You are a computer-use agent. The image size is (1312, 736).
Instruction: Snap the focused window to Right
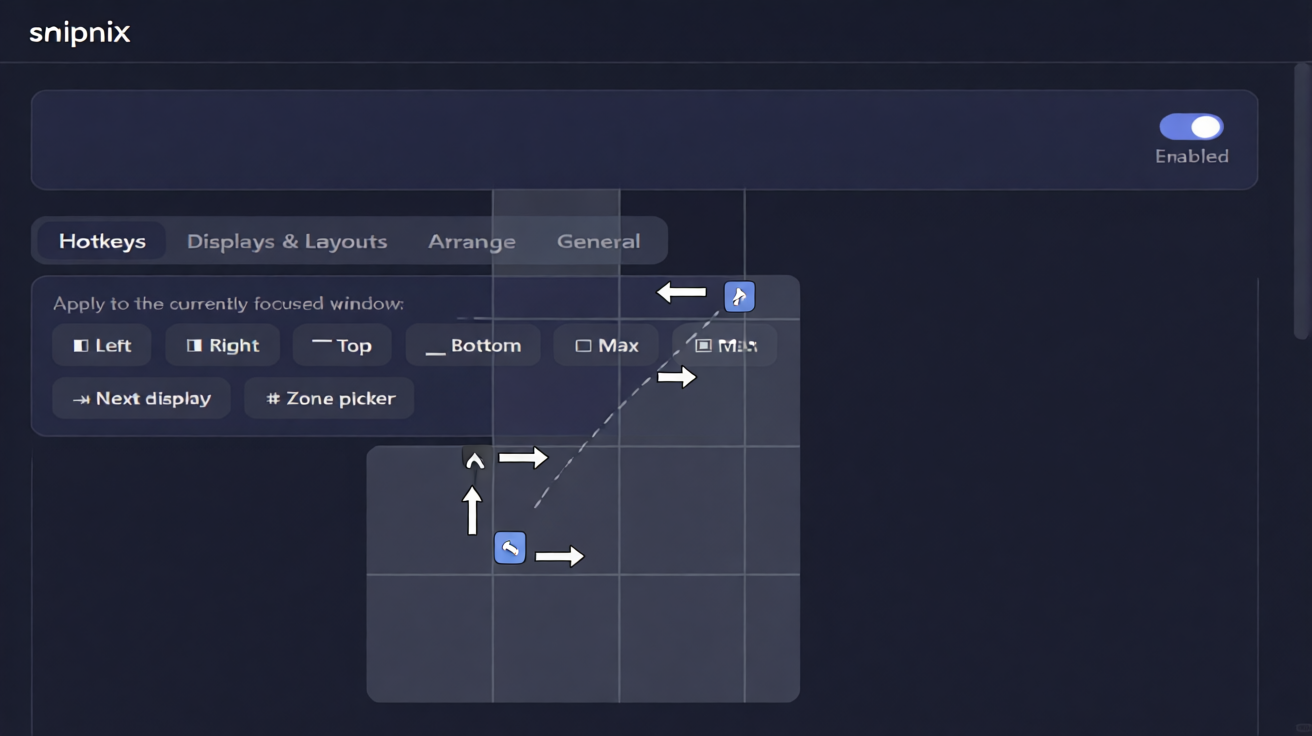pos(223,345)
